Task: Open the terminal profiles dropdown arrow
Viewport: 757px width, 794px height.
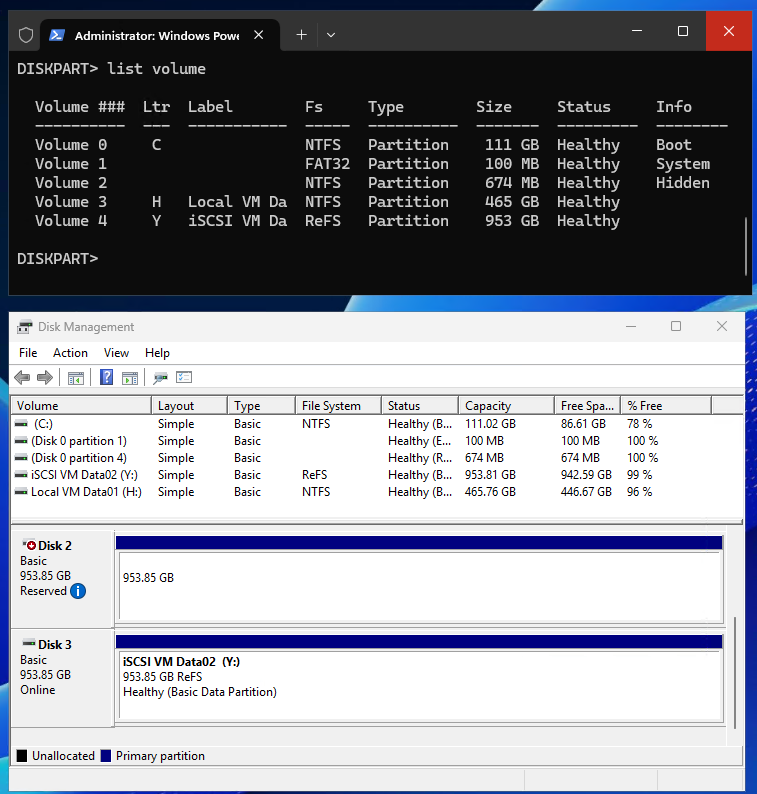Action: coord(331,34)
